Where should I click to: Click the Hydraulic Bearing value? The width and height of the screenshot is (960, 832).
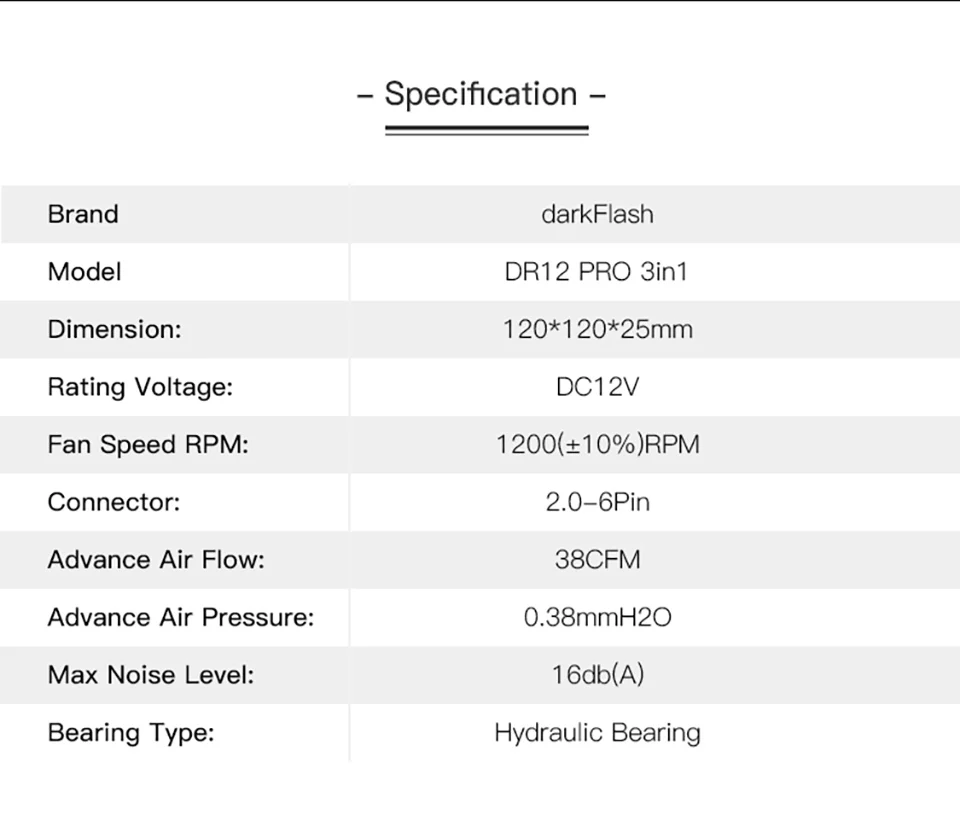click(597, 733)
